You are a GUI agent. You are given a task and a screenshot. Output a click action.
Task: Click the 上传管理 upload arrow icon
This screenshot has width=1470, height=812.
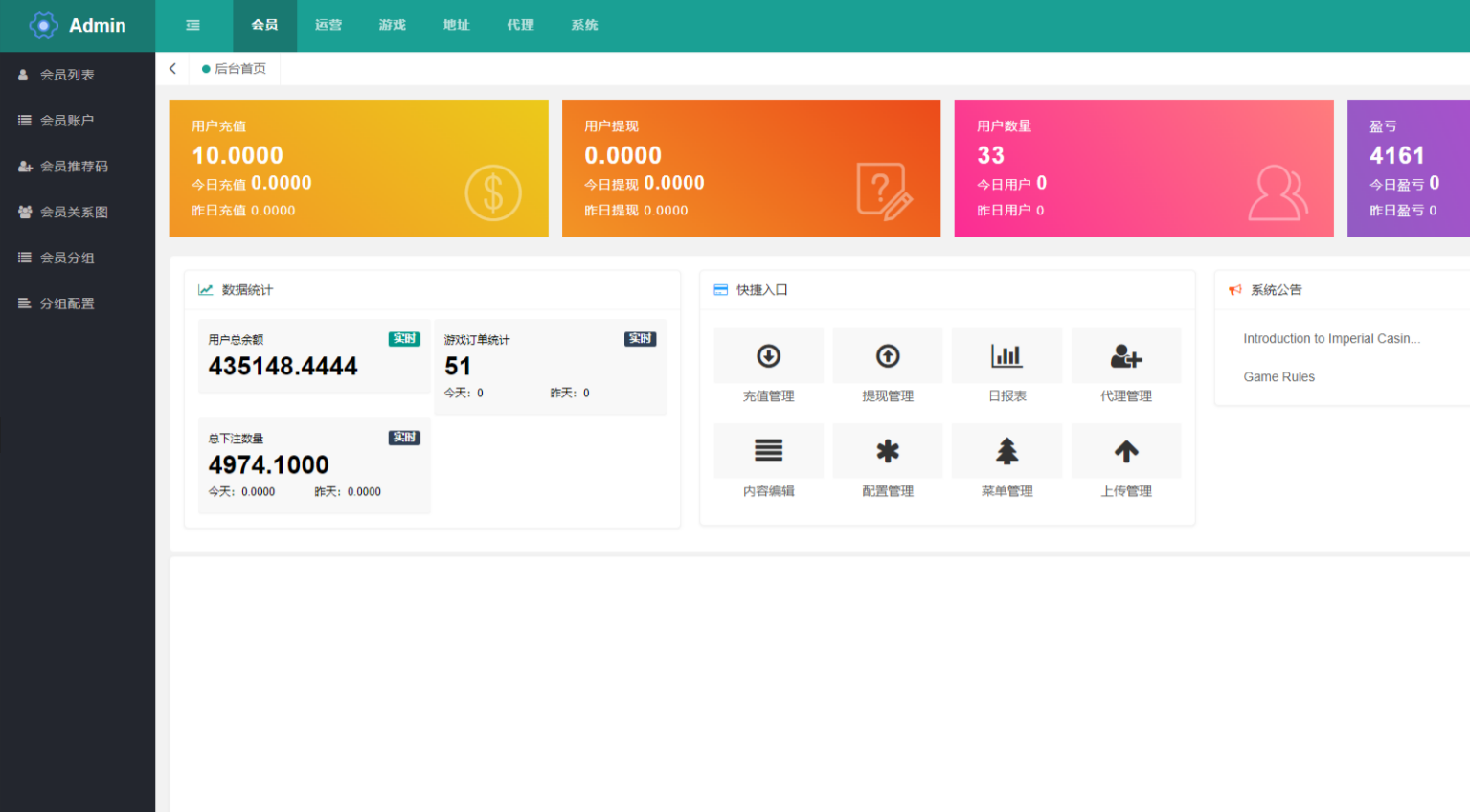coord(1125,450)
